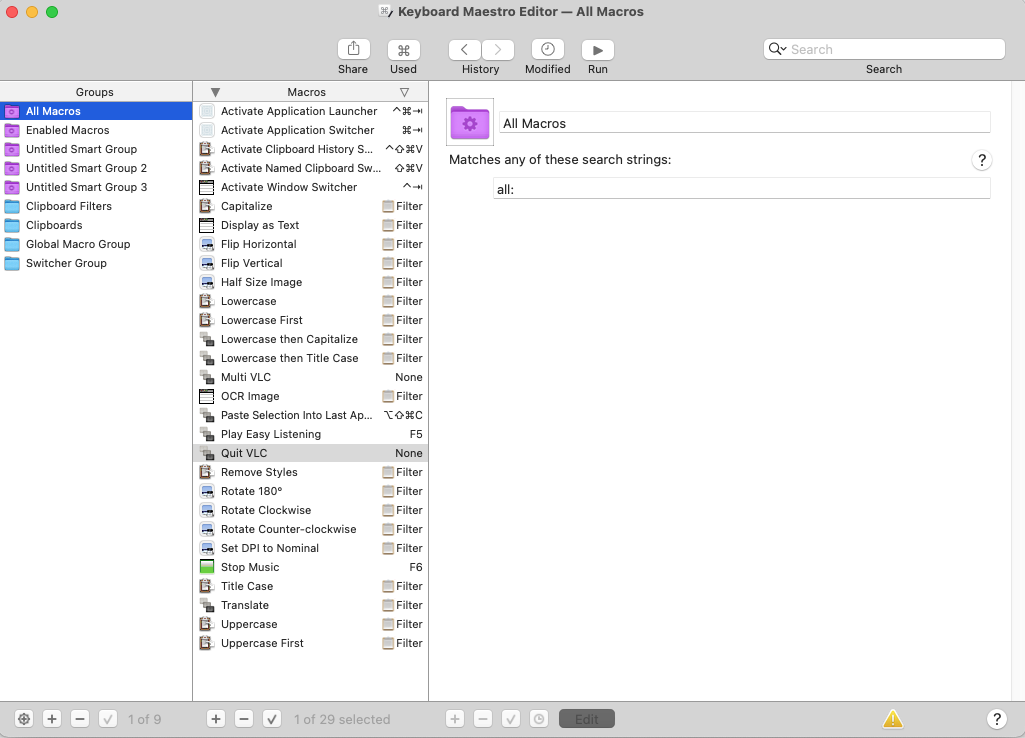Screen dimensions: 1025x738
Task: Go forward in History
Action: (497, 50)
